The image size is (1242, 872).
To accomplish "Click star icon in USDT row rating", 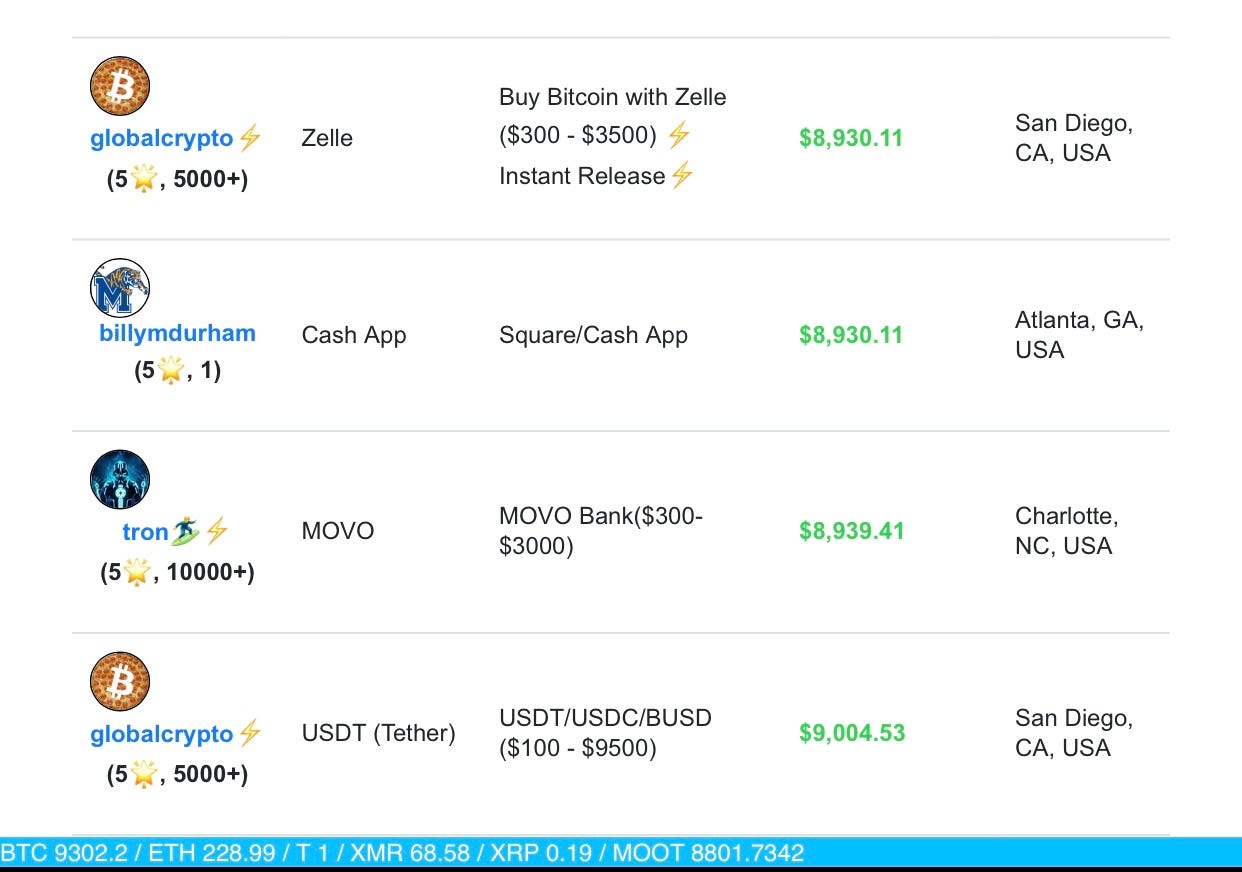I will pos(144,775).
